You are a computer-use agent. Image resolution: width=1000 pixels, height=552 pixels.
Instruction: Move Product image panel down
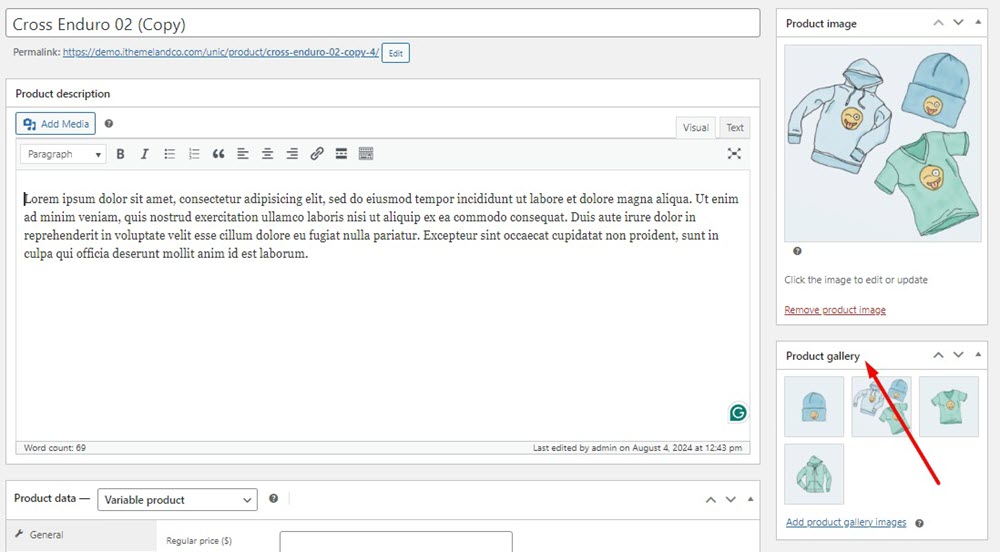959,23
